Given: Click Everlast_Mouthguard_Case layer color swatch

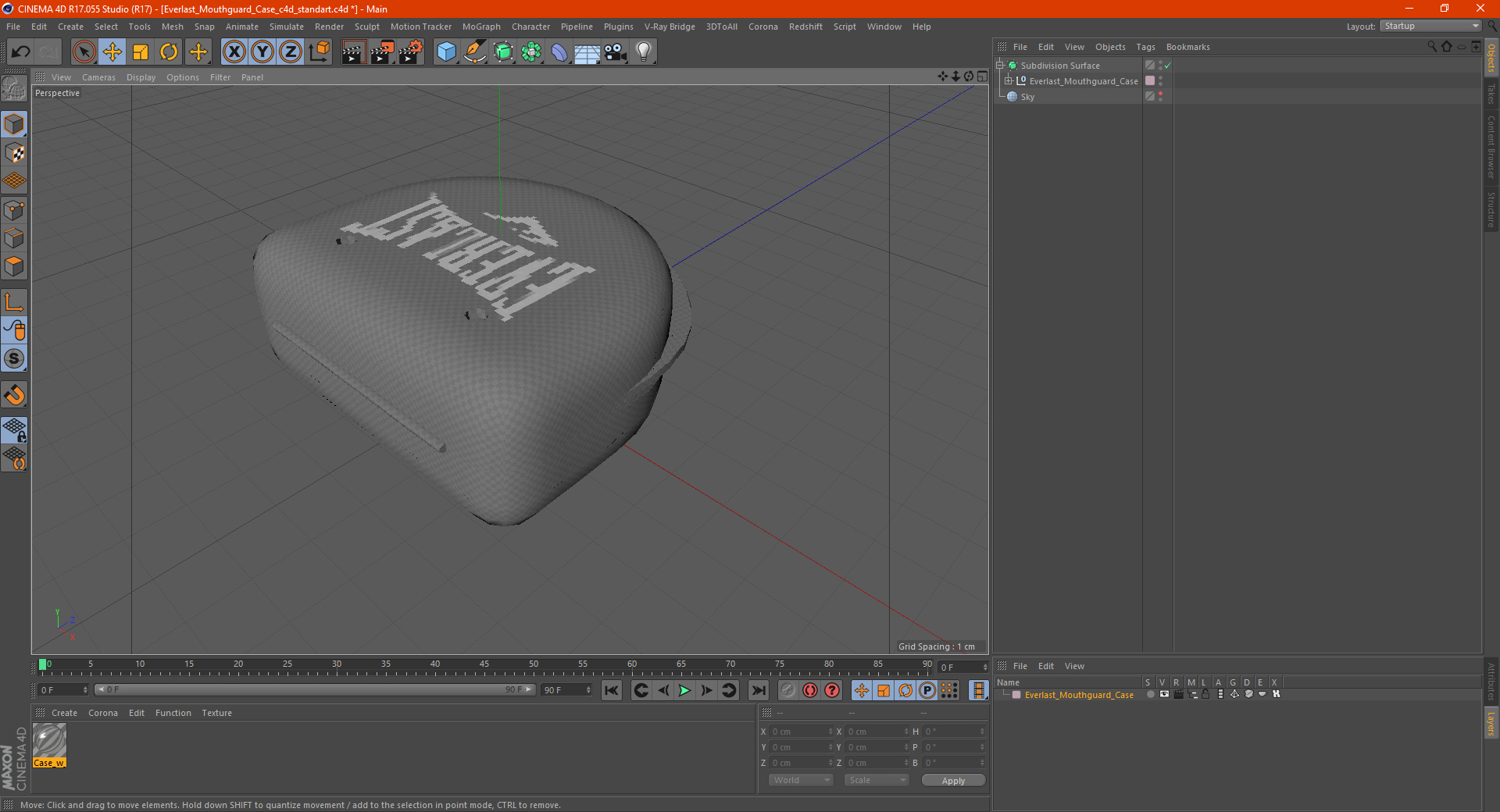Looking at the screenshot, I should tap(1150, 81).
